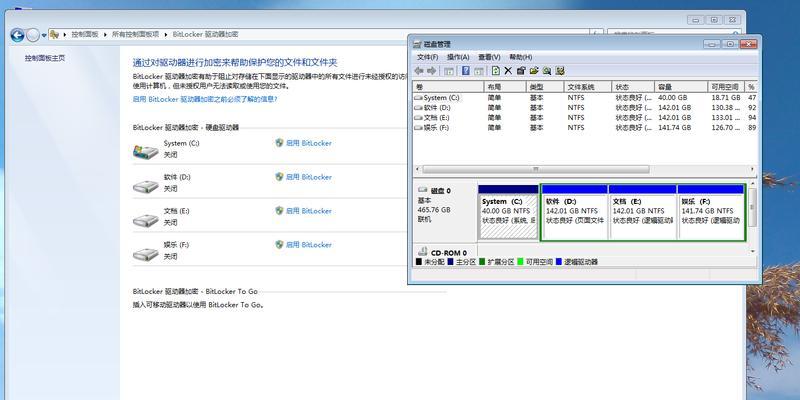
Task: Toggle action pane icon in Disk Management toolbar
Action: tap(479, 71)
